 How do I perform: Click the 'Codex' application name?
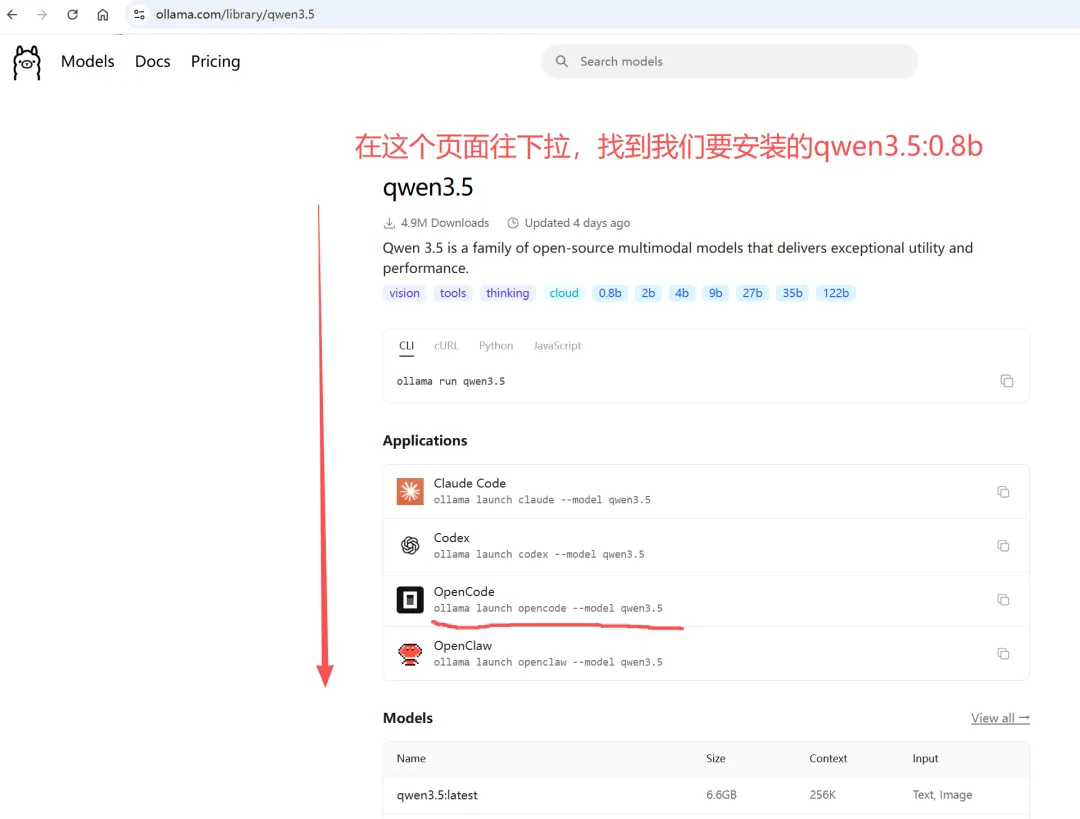tap(451, 538)
